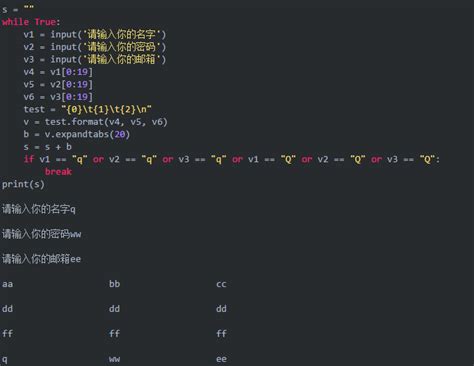Click 'cc' in the output table
The image size is (474, 366).
tap(221, 284)
